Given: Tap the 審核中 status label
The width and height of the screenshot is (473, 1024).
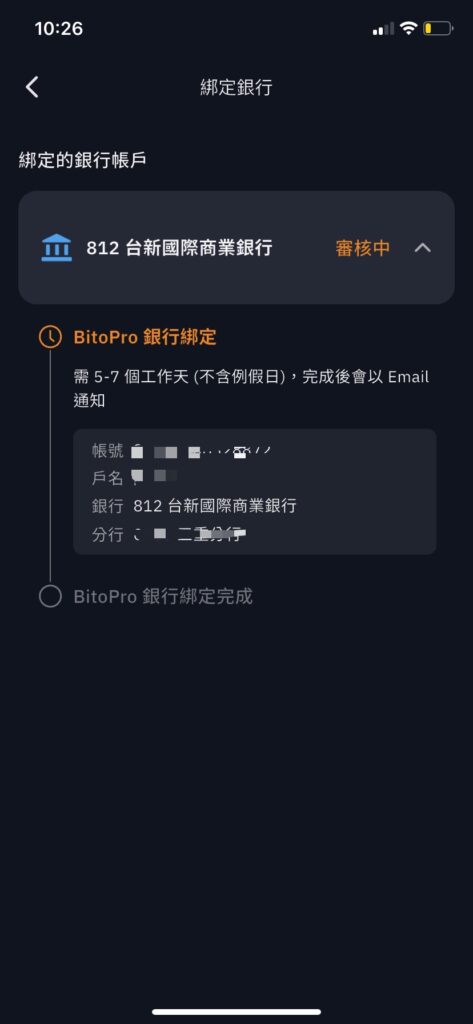Looking at the screenshot, I should click(363, 248).
